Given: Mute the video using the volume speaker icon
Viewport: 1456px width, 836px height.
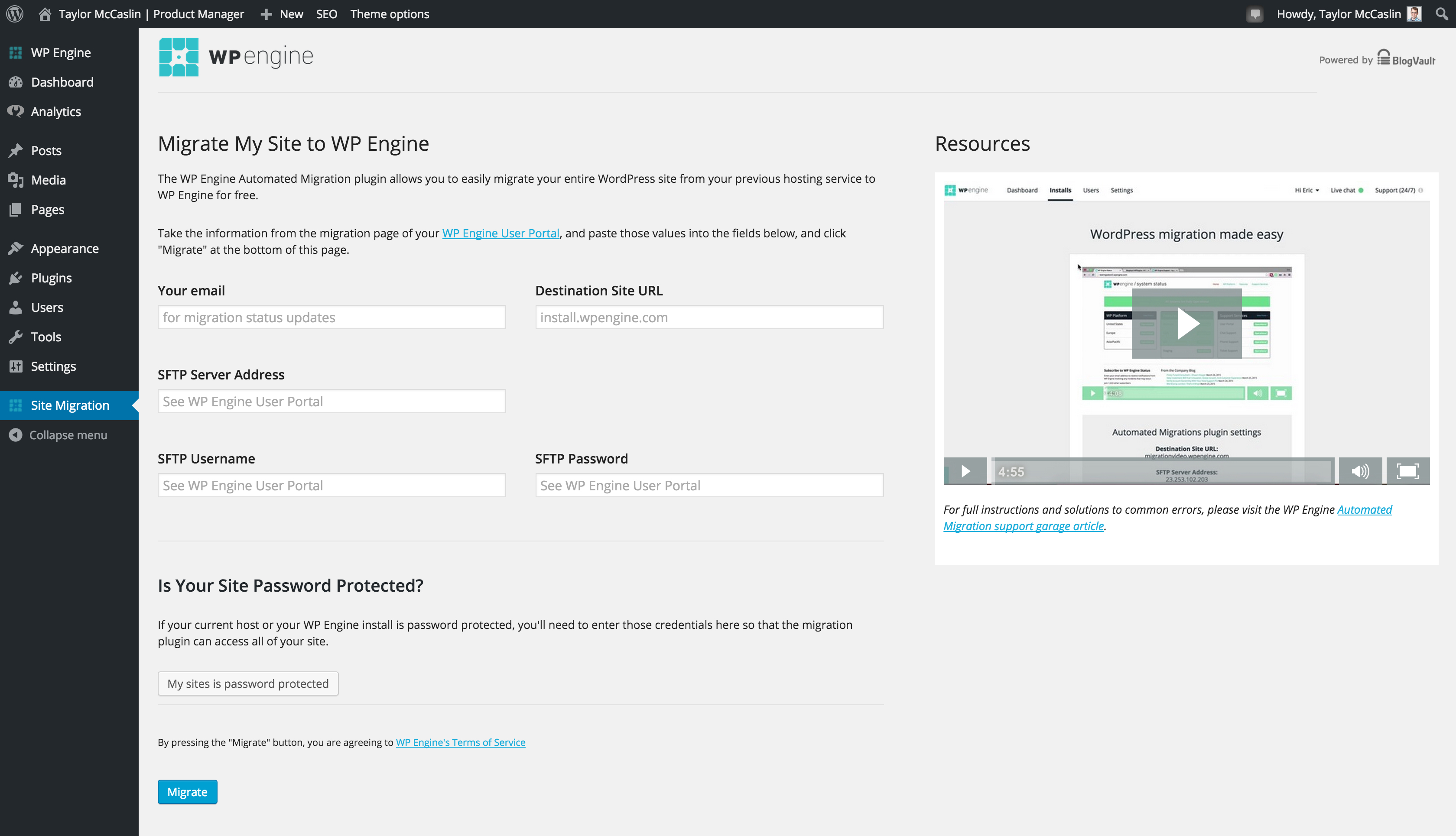Looking at the screenshot, I should 1360,471.
